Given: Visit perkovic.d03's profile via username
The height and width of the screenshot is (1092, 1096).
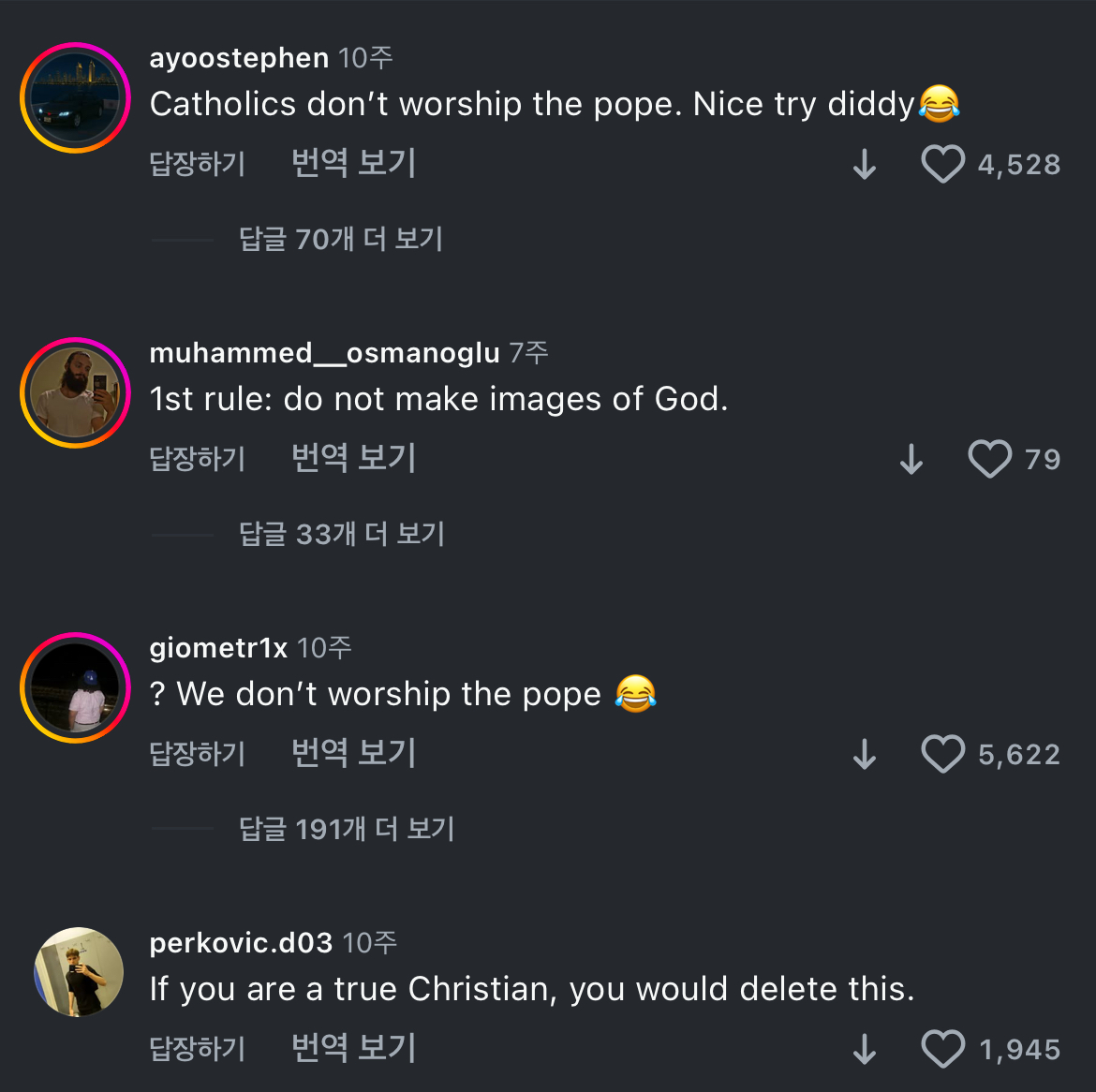Looking at the screenshot, I should (241, 942).
